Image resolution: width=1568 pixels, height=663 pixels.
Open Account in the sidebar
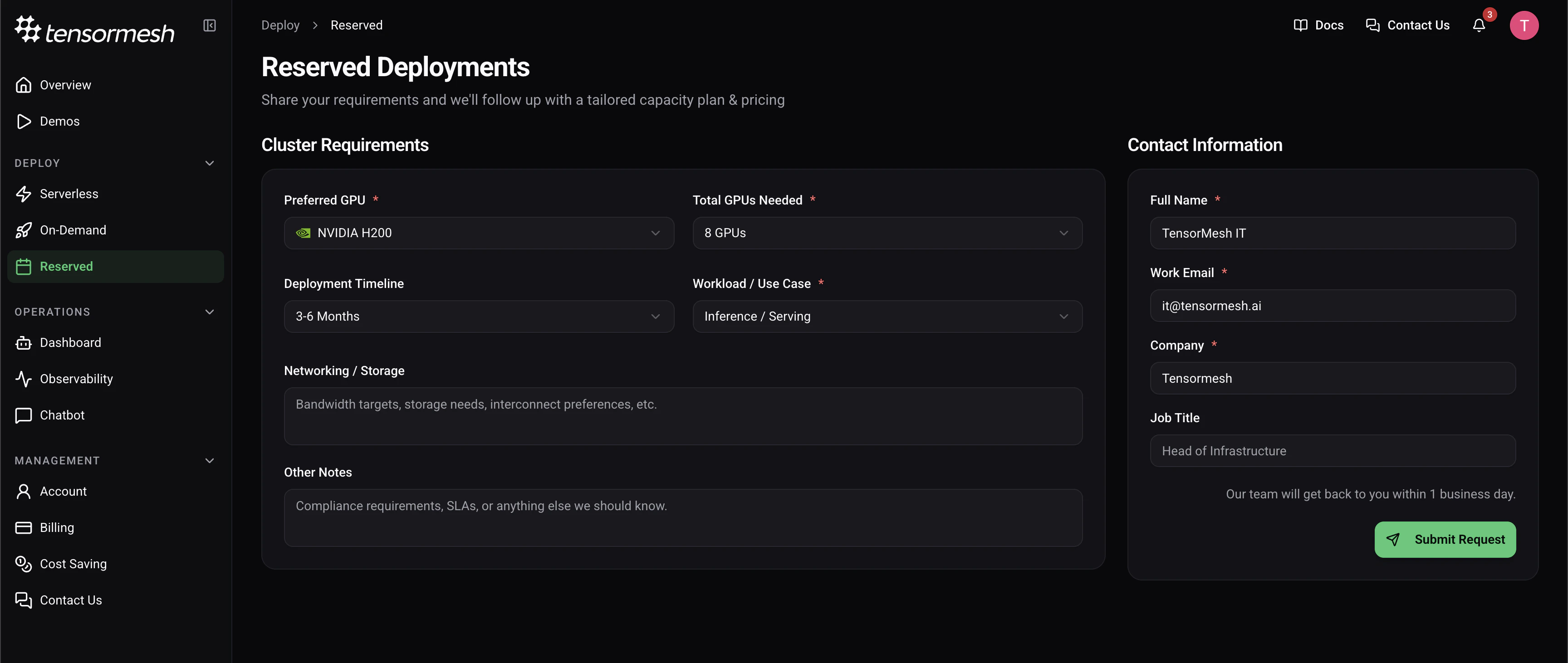tap(116, 492)
